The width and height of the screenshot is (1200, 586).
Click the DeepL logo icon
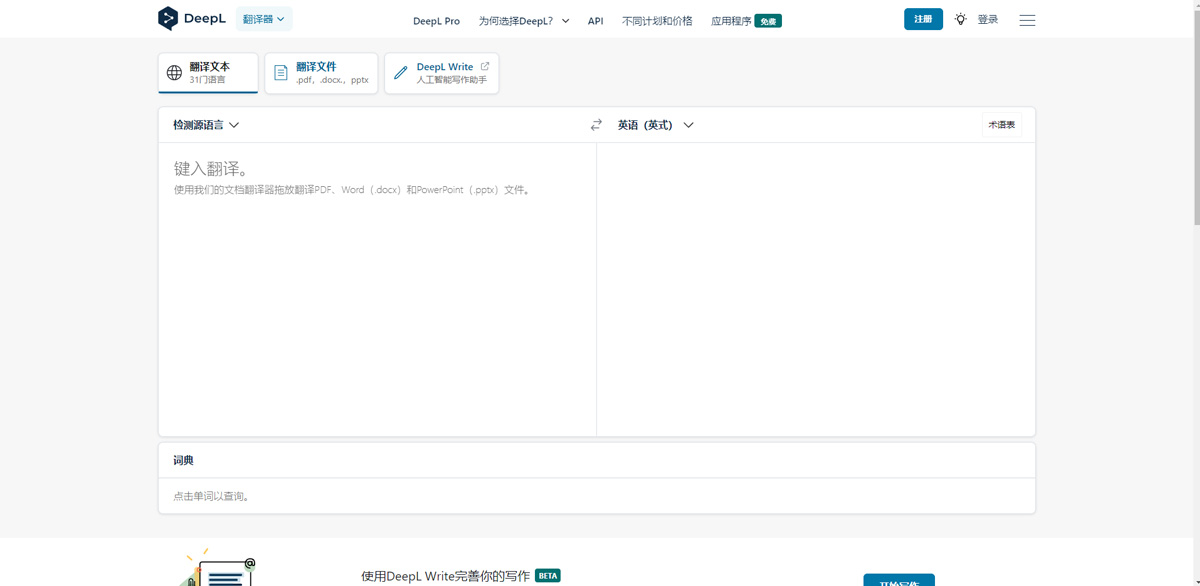click(x=168, y=19)
